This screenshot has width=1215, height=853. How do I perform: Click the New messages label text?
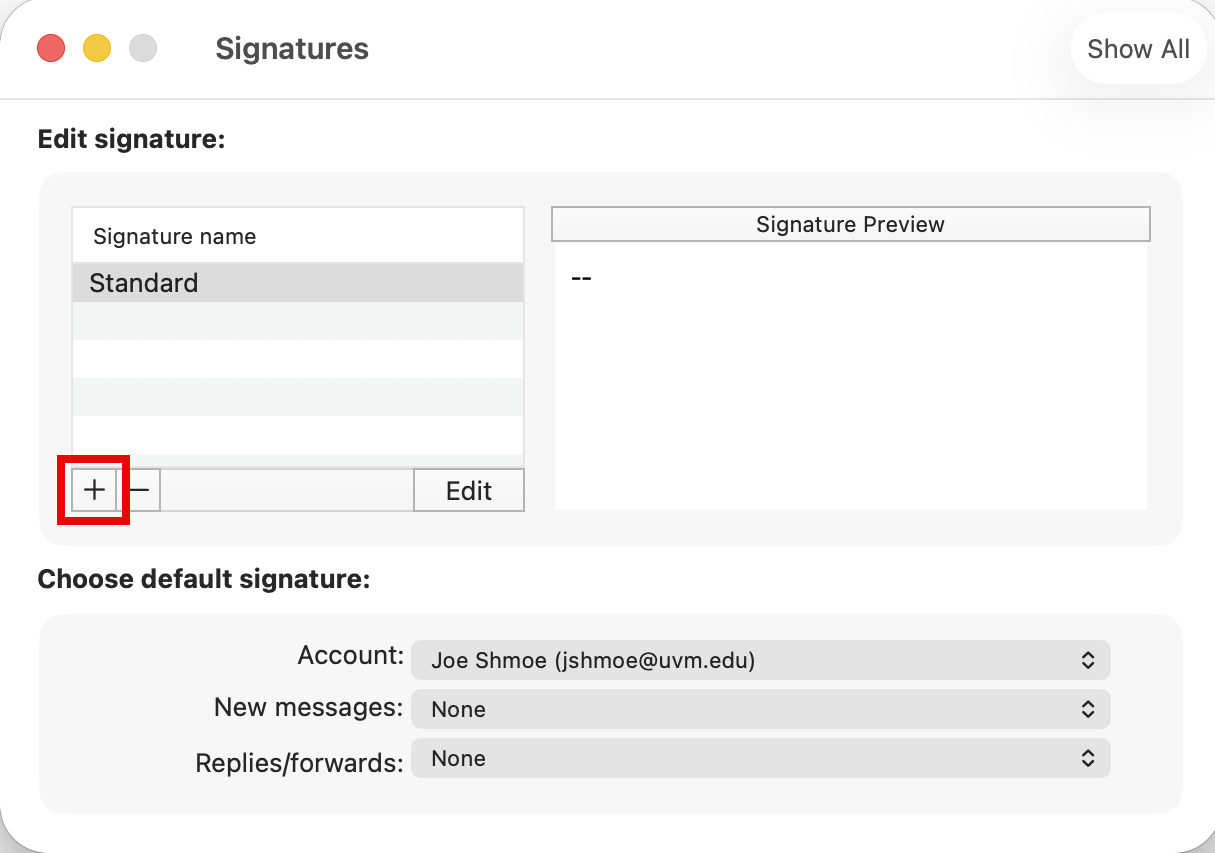pyautogui.click(x=308, y=708)
